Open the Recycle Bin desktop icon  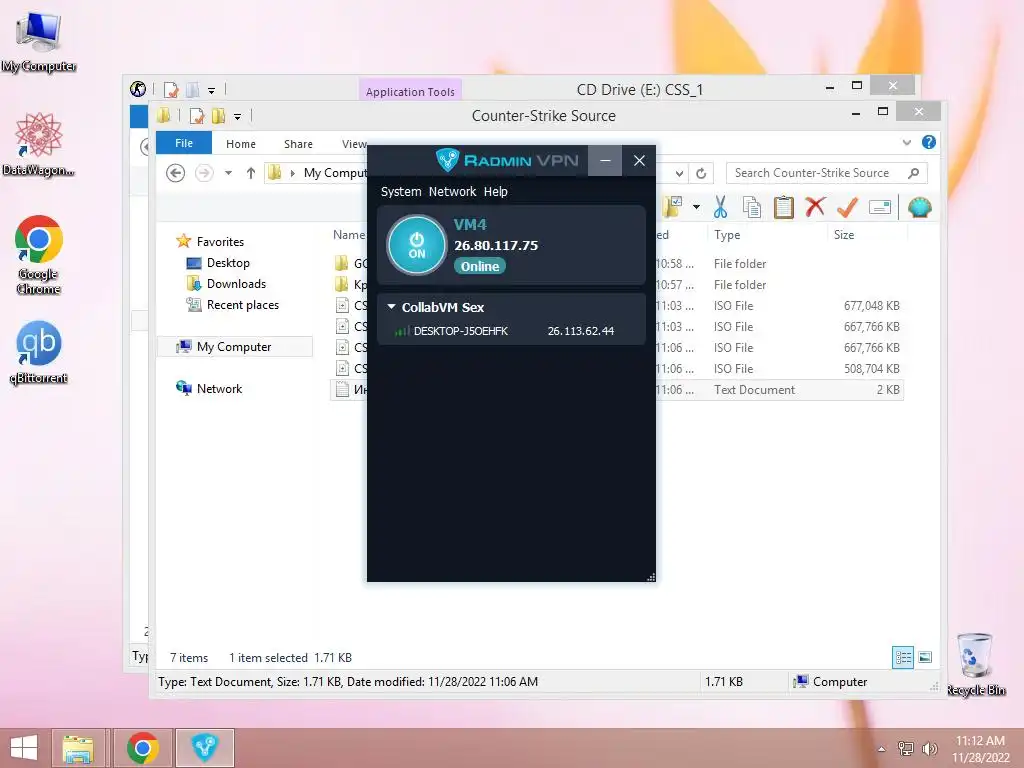pos(976,664)
